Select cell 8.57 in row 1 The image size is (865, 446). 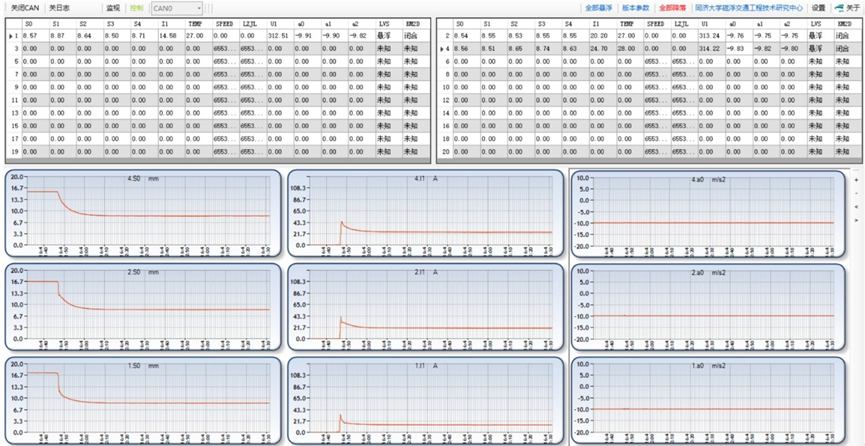click(35, 36)
